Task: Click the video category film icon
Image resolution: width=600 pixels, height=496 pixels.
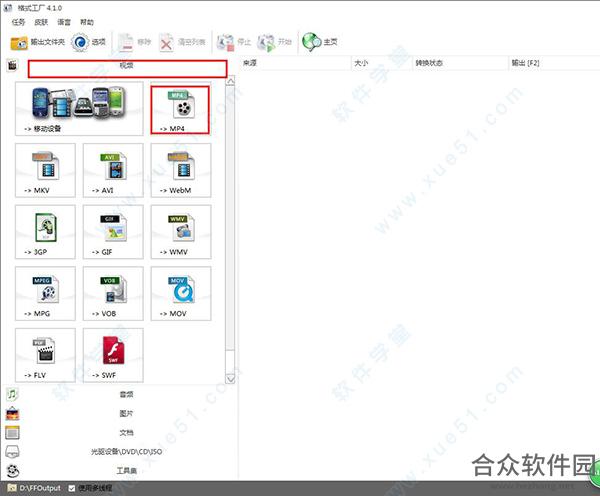Action: [12, 65]
